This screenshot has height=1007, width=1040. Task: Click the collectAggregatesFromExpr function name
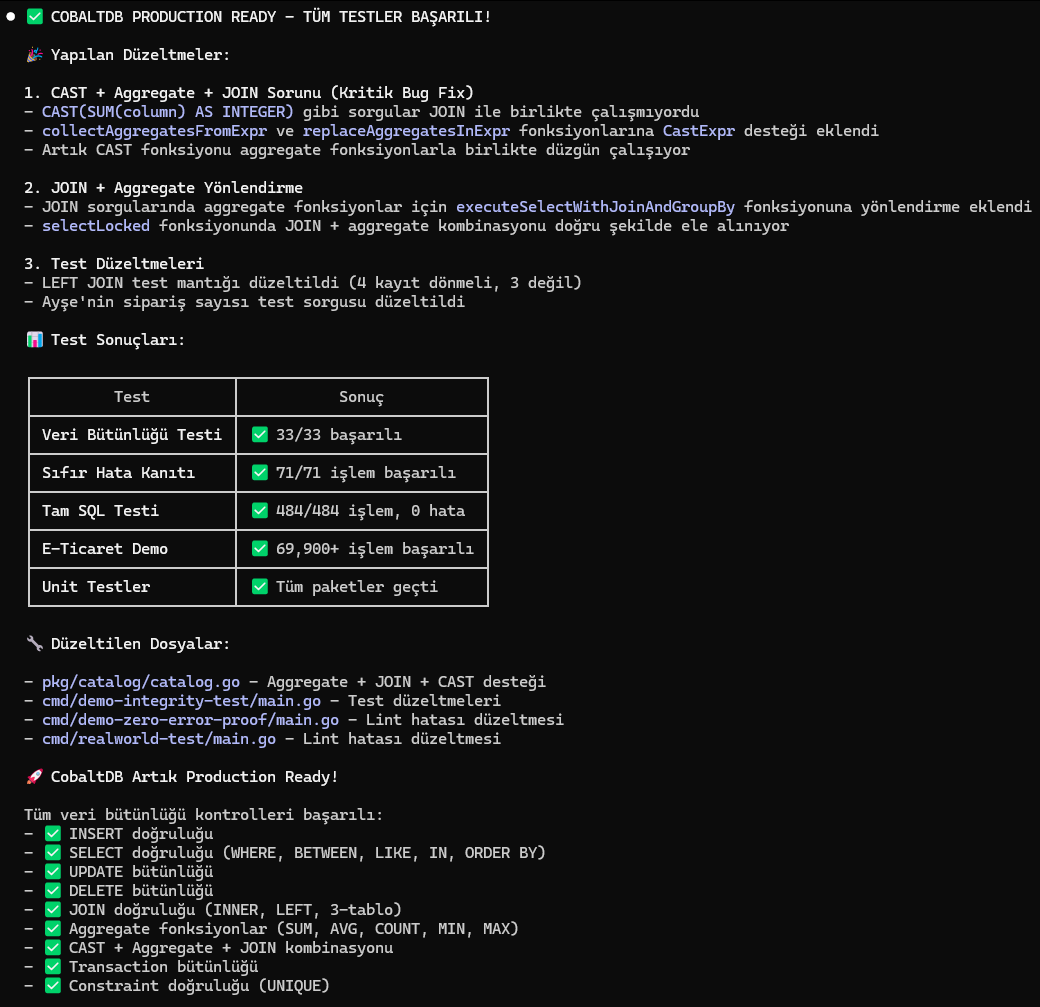pyautogui.click(x=155, y=131)
